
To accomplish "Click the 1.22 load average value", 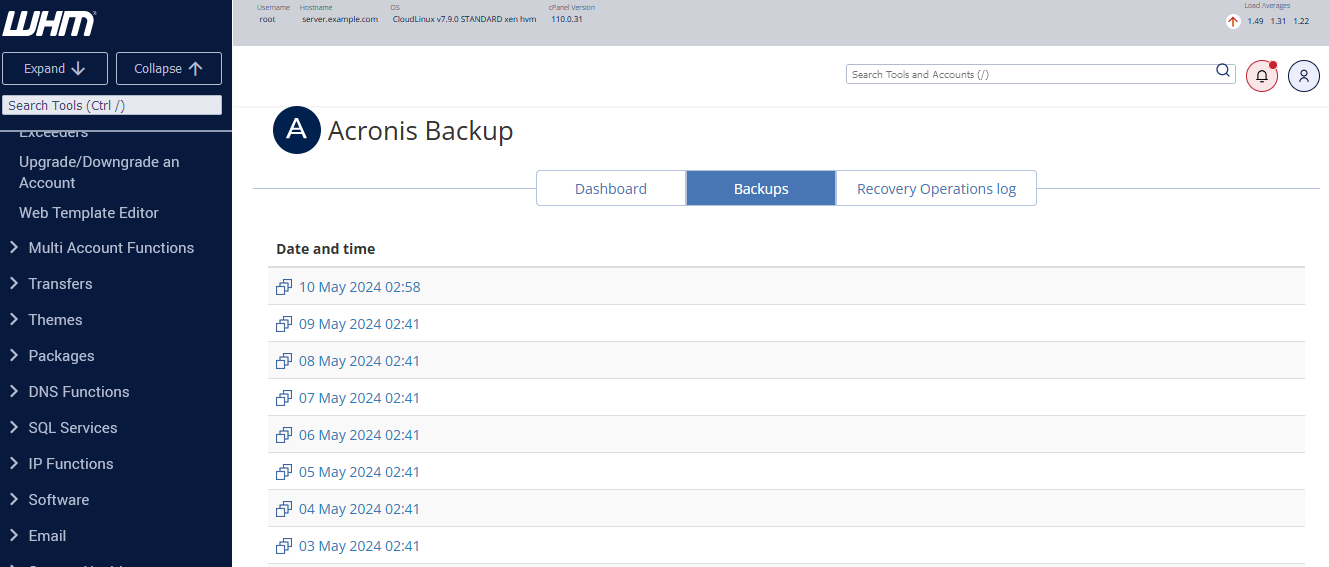I will [x=1301, y=21].
